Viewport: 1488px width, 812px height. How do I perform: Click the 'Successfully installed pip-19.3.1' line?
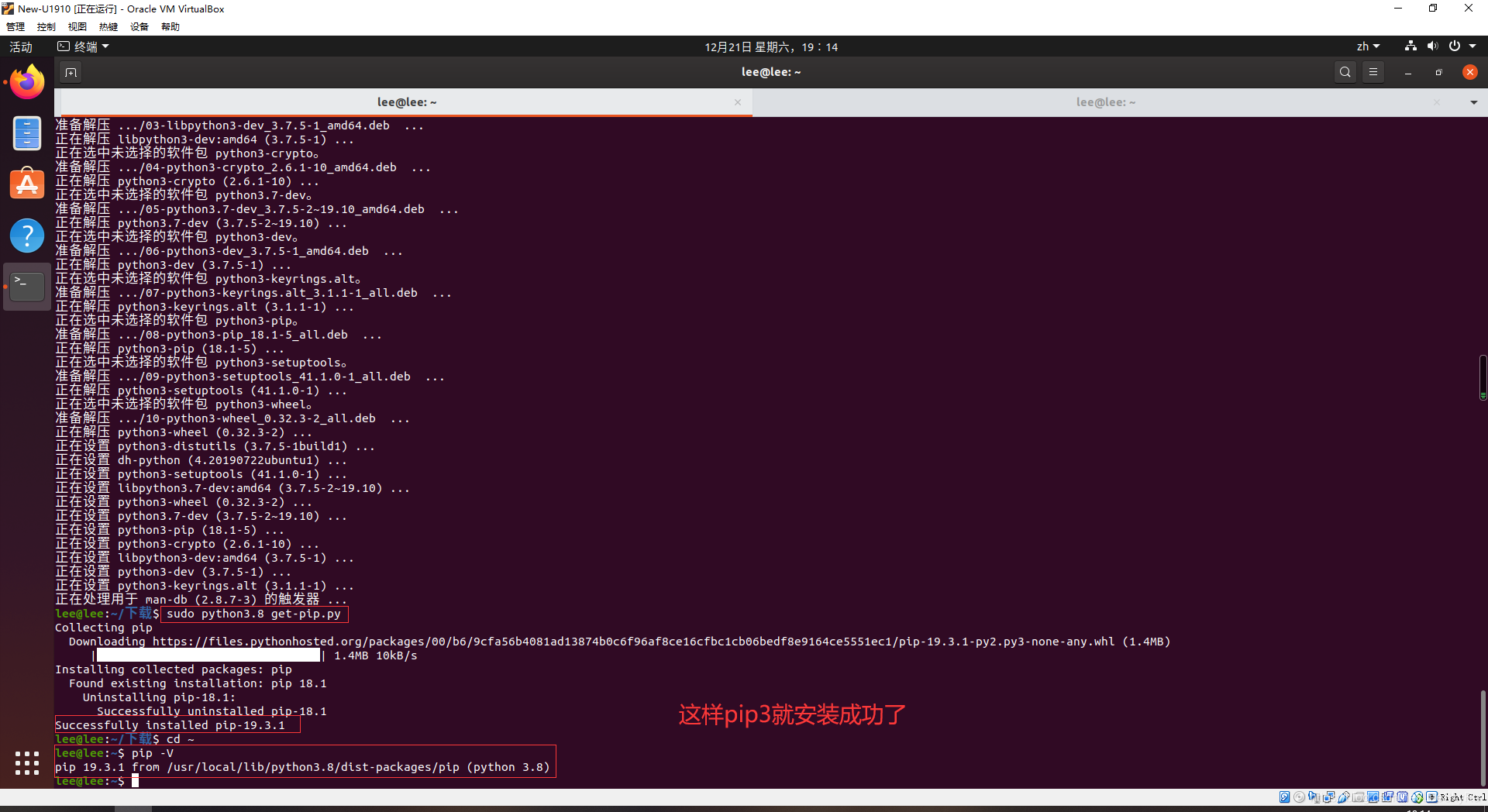point(170,725)
